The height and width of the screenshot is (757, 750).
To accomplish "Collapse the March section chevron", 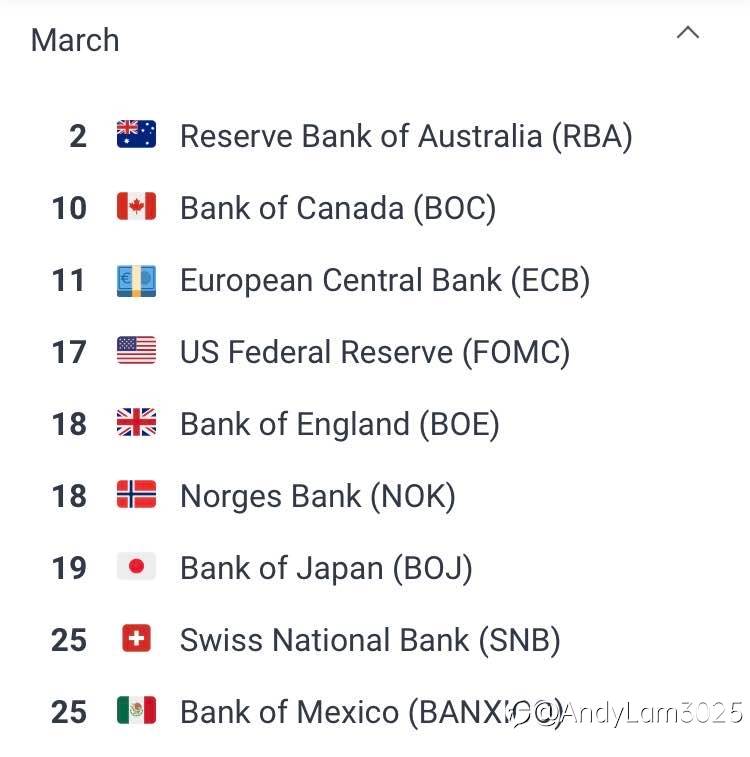I will point(688,33).
